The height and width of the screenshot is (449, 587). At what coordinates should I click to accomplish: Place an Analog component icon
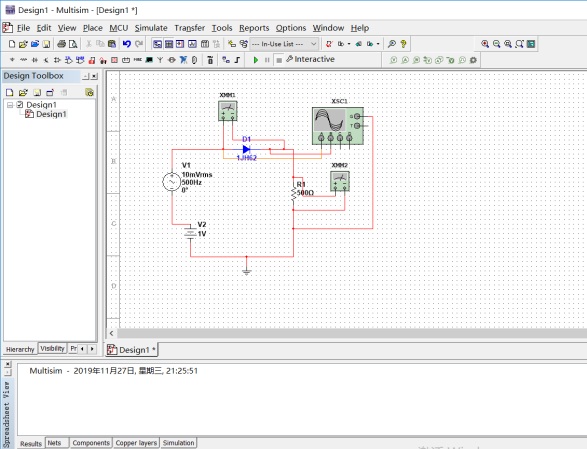pos(57,60)
